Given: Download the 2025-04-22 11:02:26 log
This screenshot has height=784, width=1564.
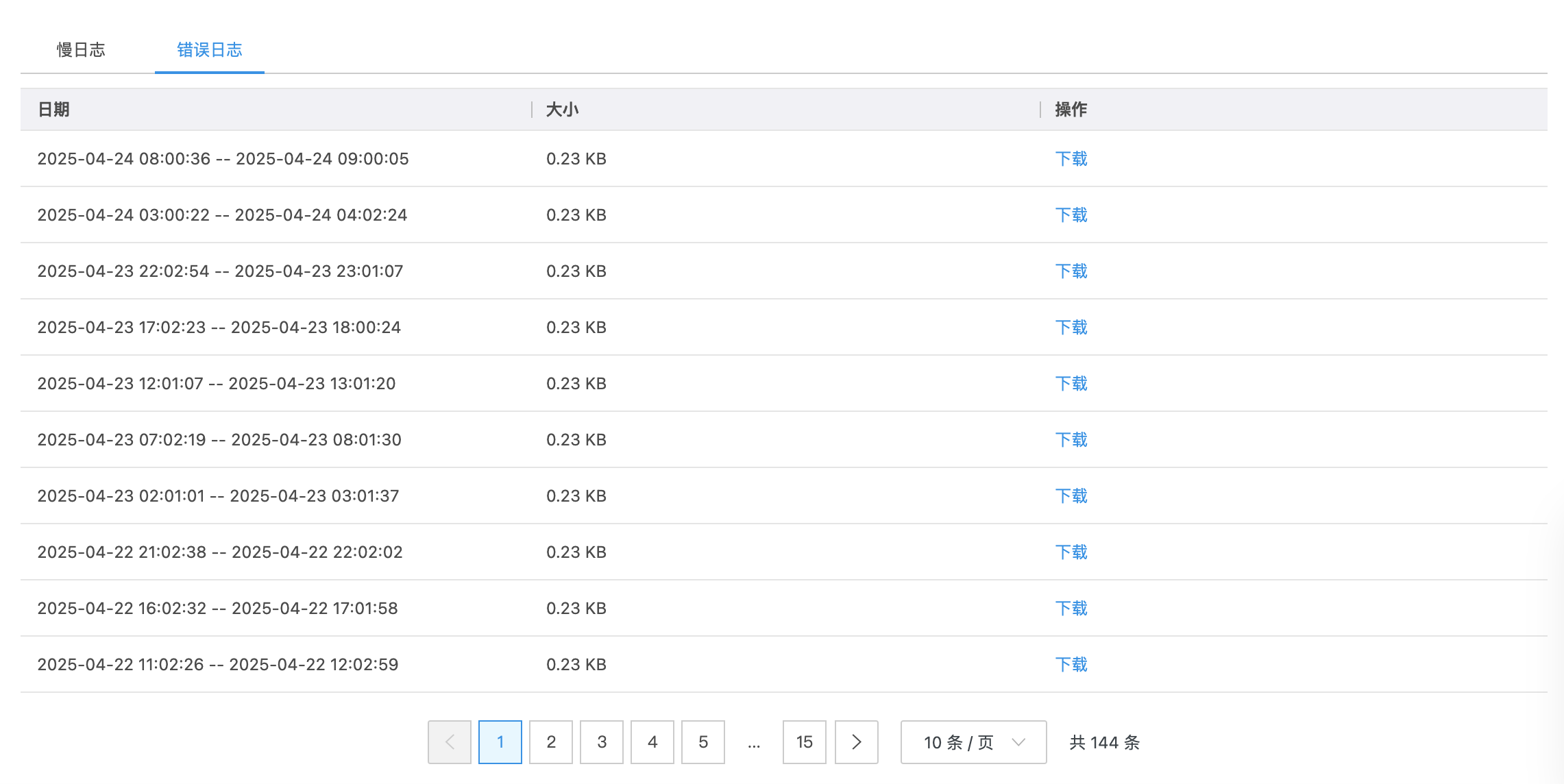Looking at the screenshot, I should [x=1071, y=665].
